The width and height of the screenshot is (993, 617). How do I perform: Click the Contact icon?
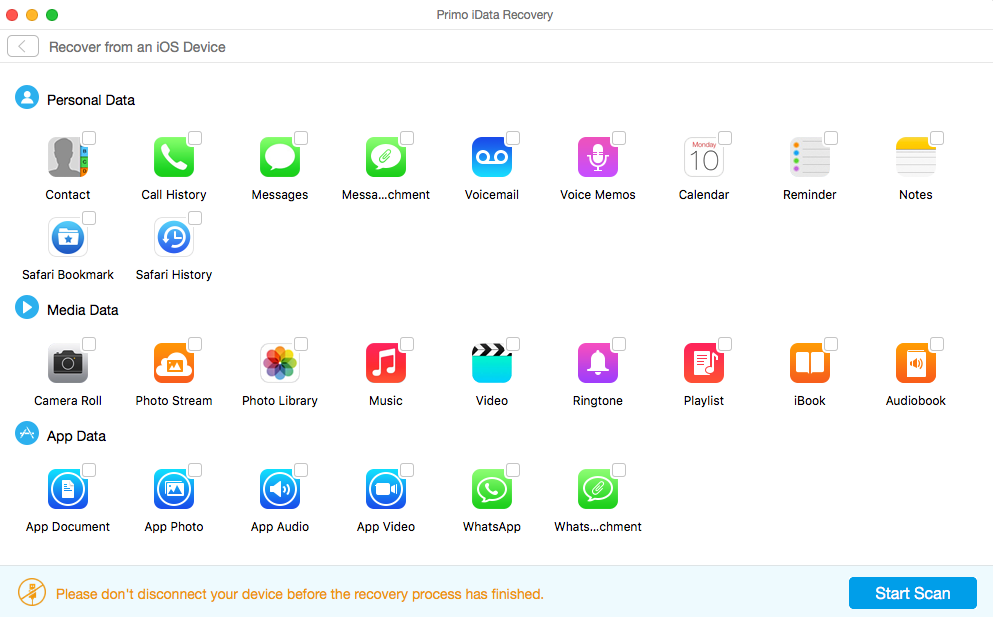point(67,157)
